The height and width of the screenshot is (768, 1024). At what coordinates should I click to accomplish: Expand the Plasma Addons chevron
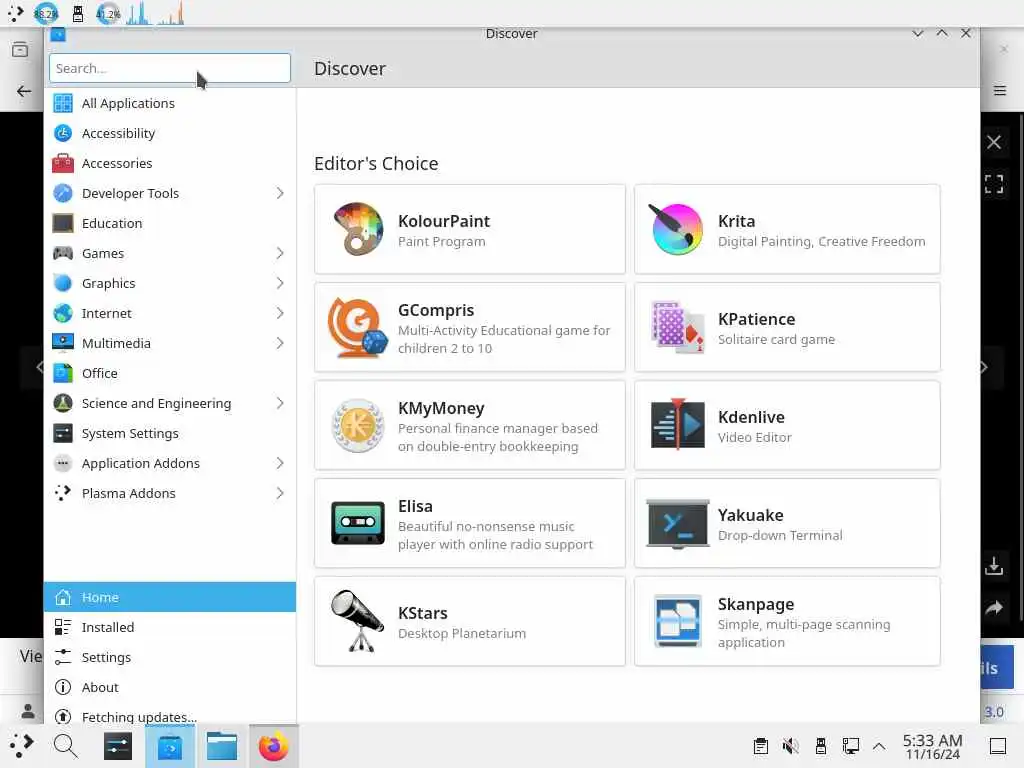click(280, 494)
